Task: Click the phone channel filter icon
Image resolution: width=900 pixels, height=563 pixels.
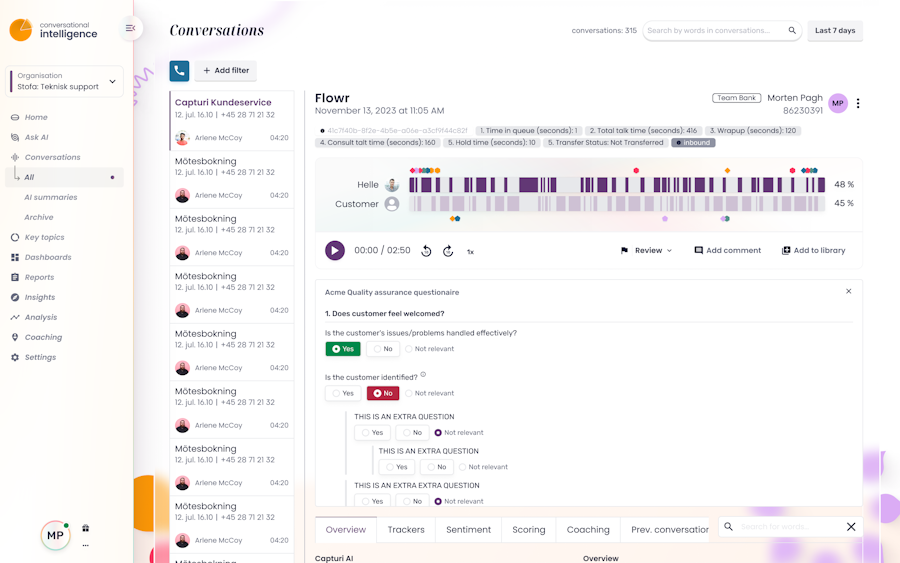Action: 179,71
